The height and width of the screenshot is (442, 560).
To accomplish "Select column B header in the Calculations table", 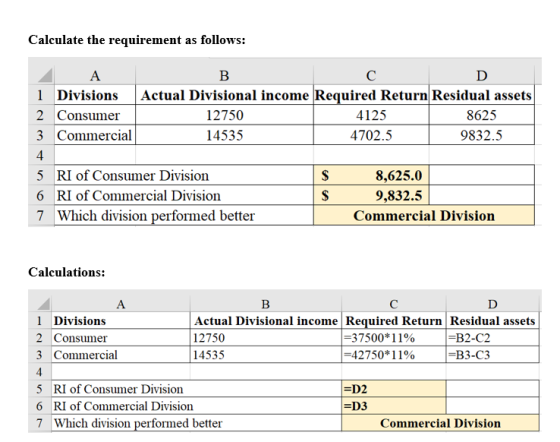I will (265, 304).
